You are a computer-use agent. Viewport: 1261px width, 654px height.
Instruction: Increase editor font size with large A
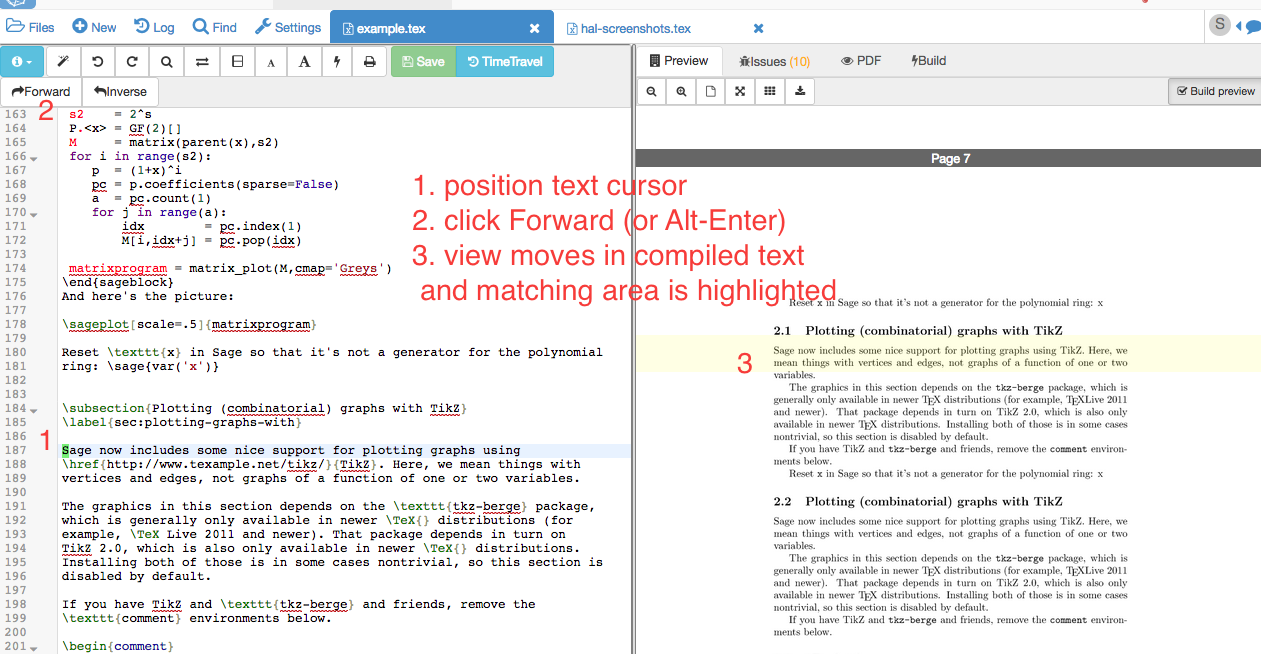(x=304, y=62)
